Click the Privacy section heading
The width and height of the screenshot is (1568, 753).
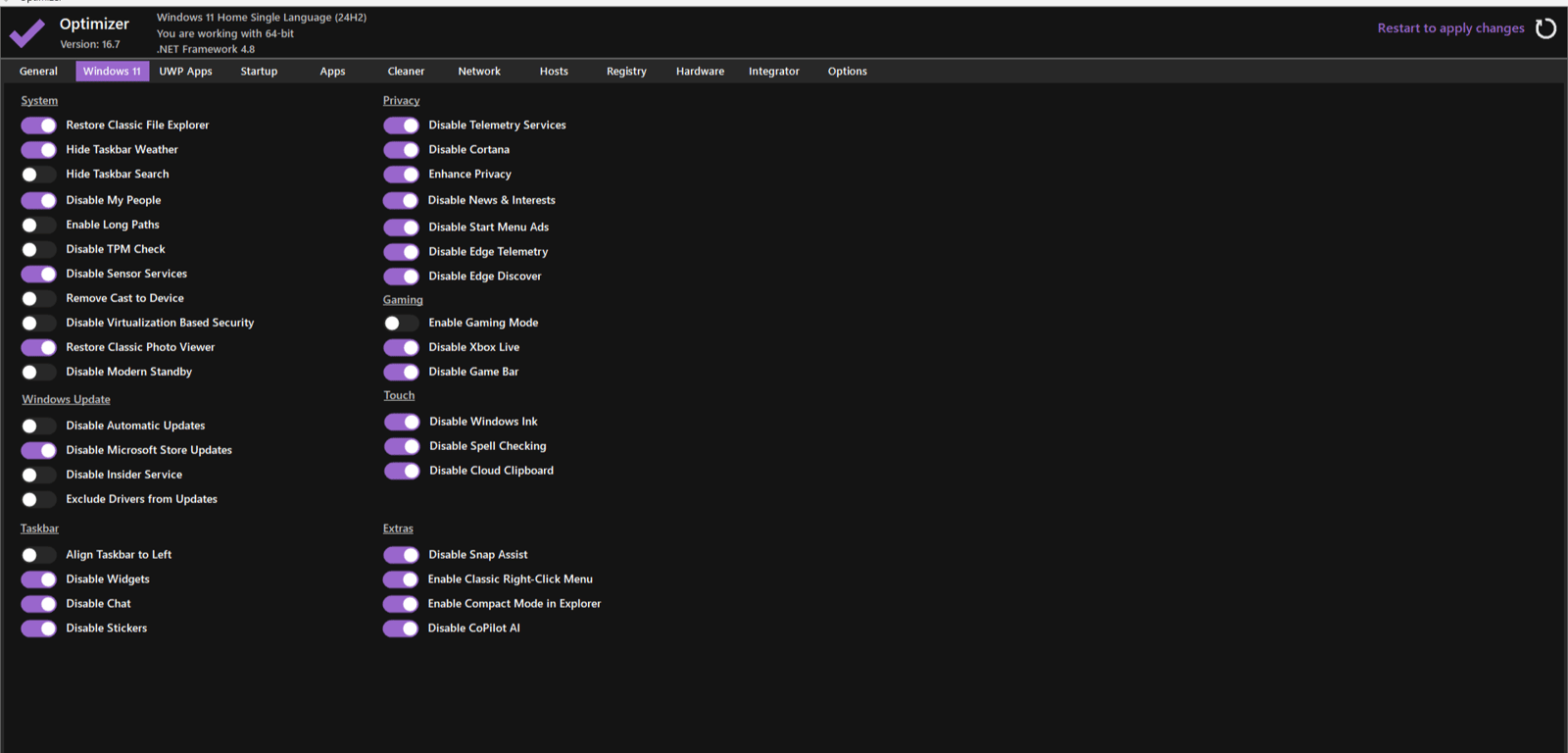click(401, 101)
